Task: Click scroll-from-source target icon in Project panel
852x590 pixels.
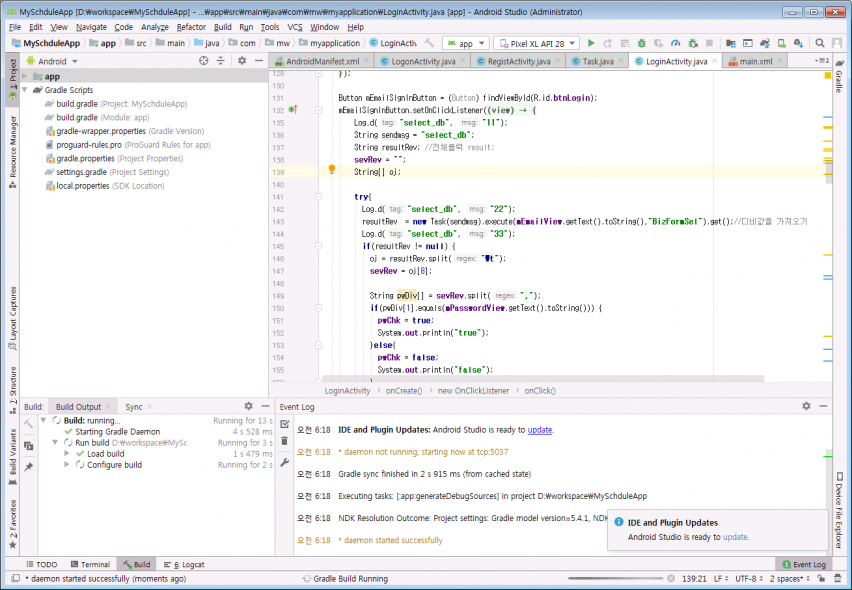Action: click(x=204, y=61)
